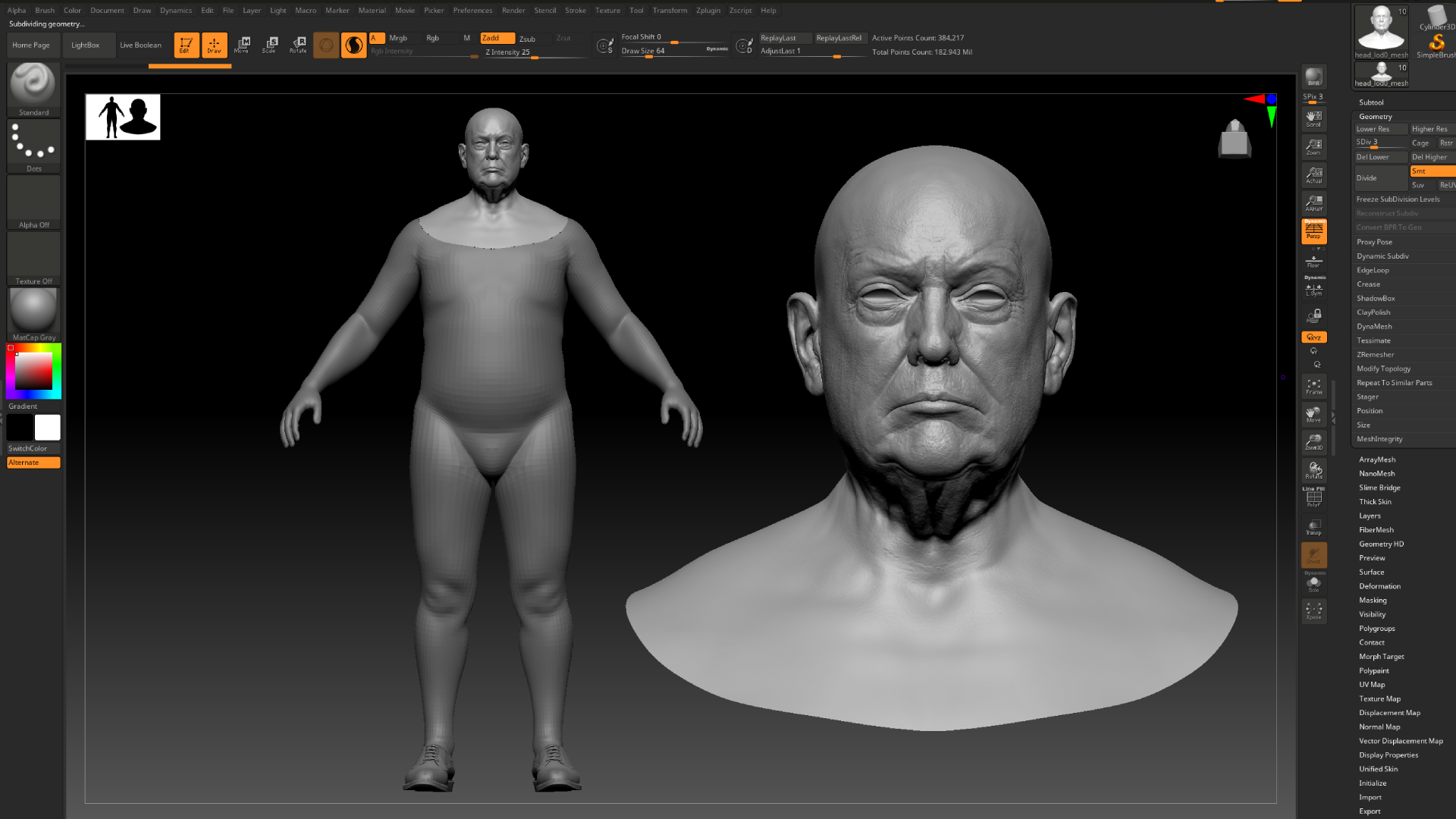Toggle Persp perspective mode
1456x819 pixels.
pos(1313,231)
